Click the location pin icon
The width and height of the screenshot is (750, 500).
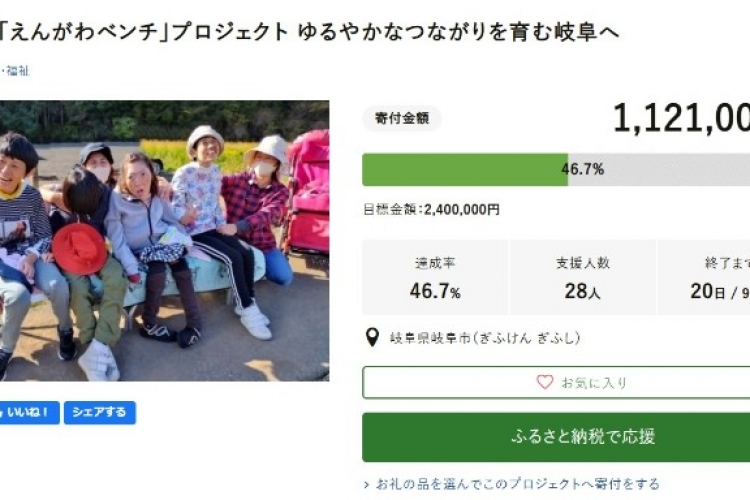(373, 338)
